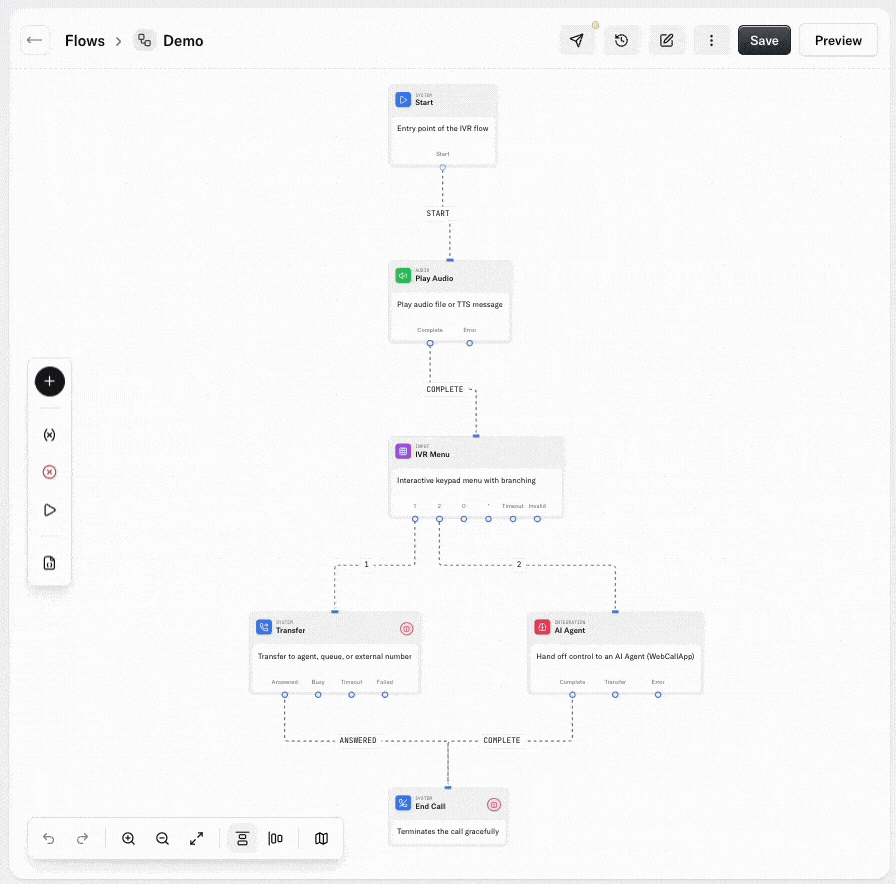
Task: Click the red circled X icon in left toolbar
Action: click(x=50, y=472)
